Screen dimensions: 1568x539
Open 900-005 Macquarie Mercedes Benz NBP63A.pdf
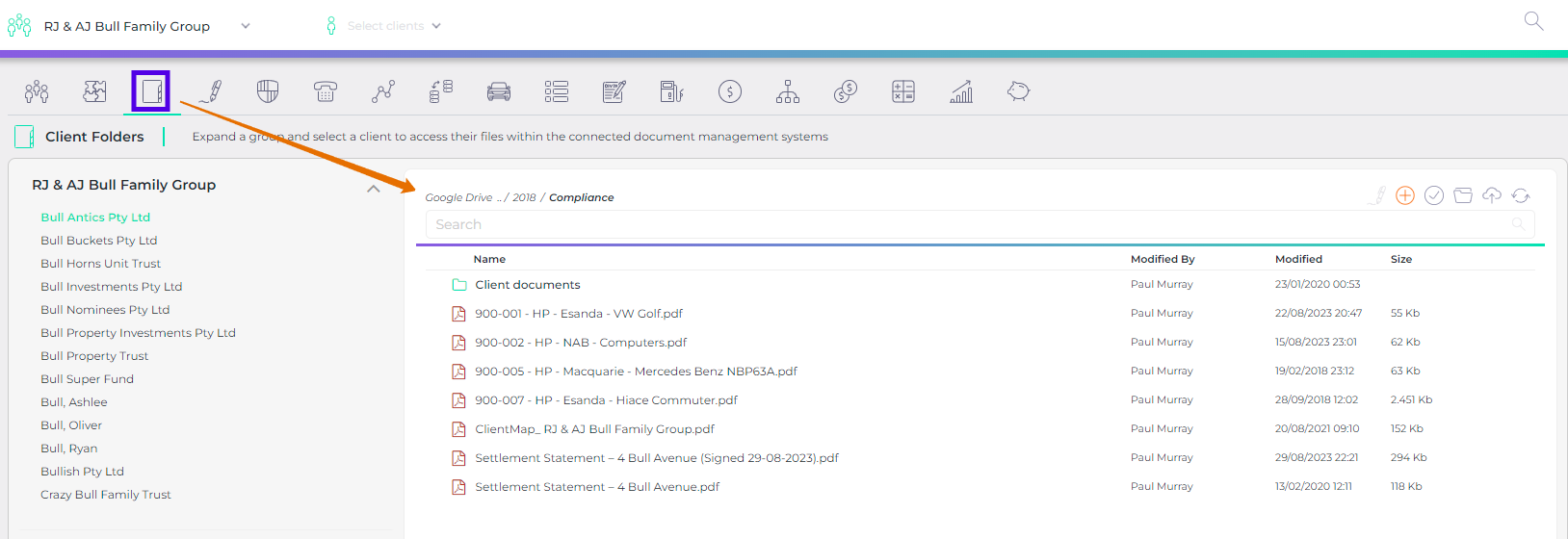(x=636, y=372)
